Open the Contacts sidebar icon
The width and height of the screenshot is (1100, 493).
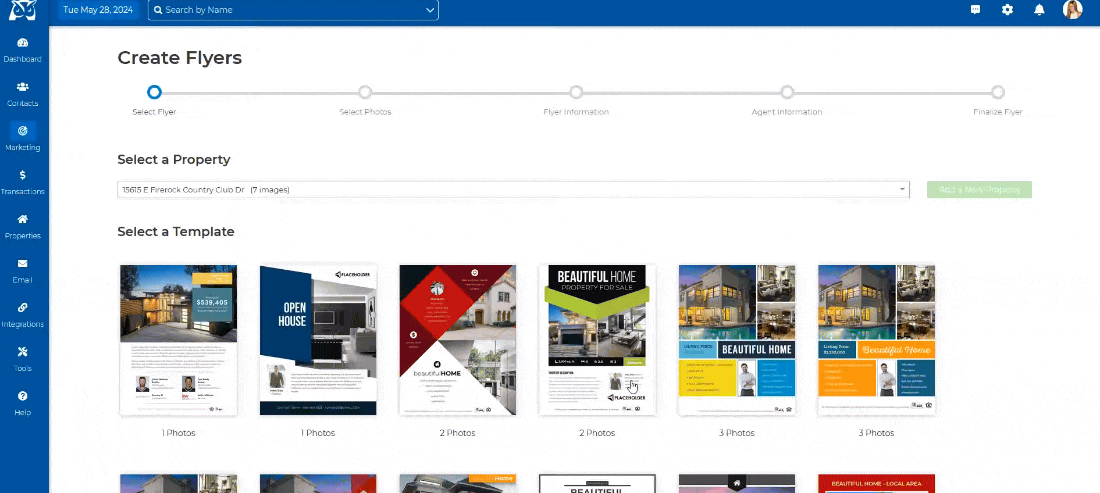coord(22,87)
